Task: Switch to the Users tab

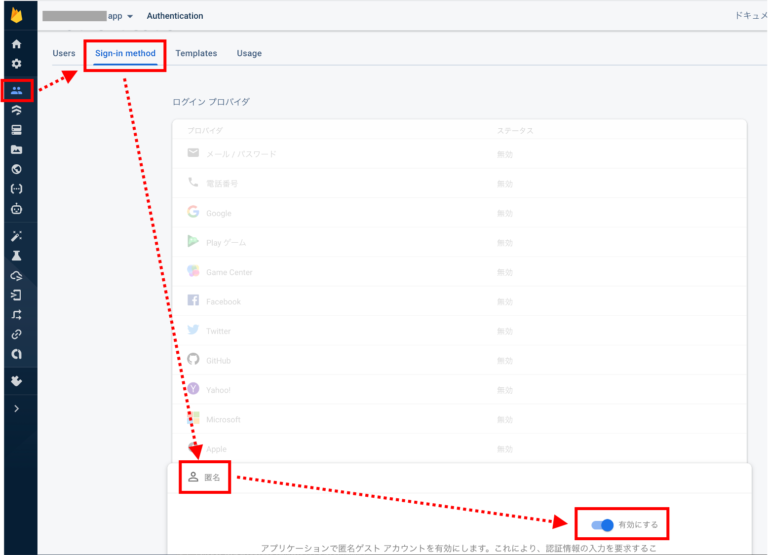Action: [64, 53]
